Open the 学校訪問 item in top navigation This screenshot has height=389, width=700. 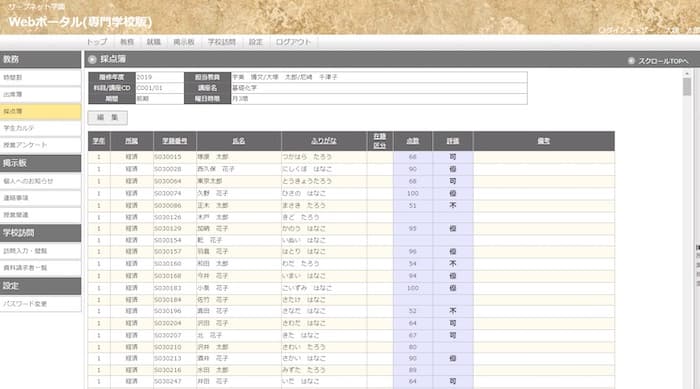click(221, 42)
